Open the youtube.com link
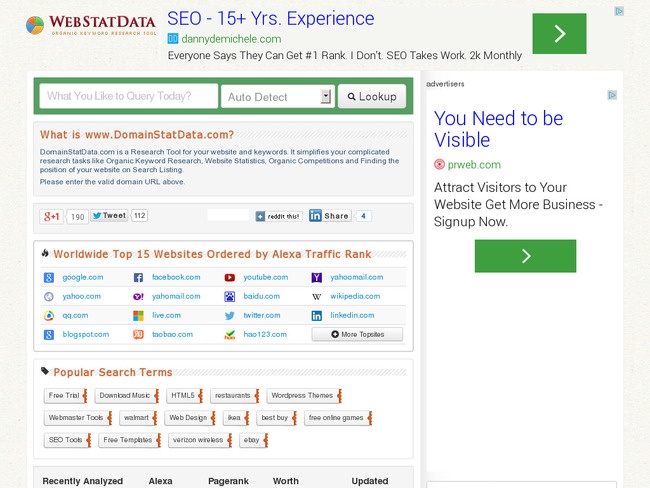 tap(266, 277)
